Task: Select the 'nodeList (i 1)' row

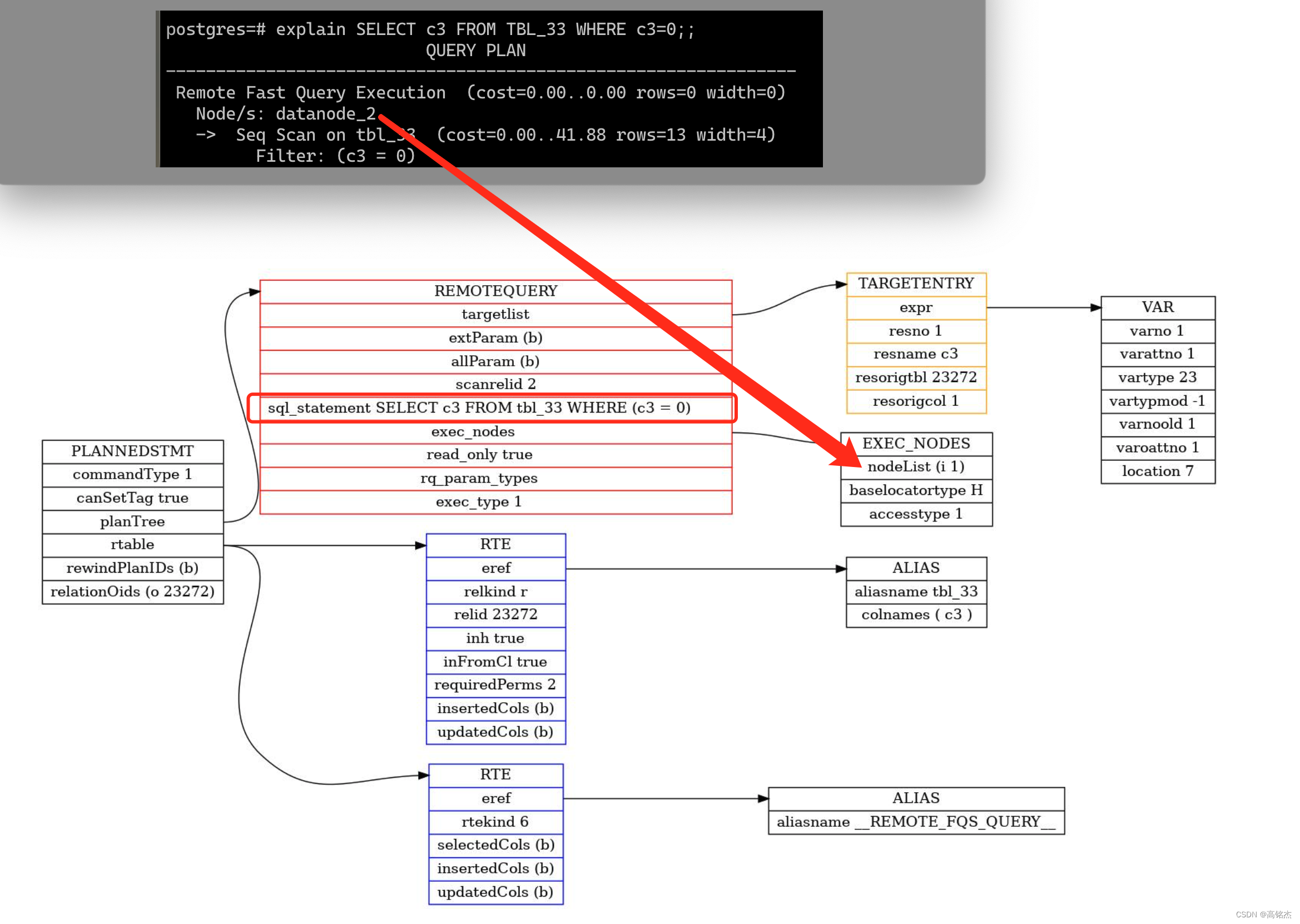Action: (x=916, y=467)
